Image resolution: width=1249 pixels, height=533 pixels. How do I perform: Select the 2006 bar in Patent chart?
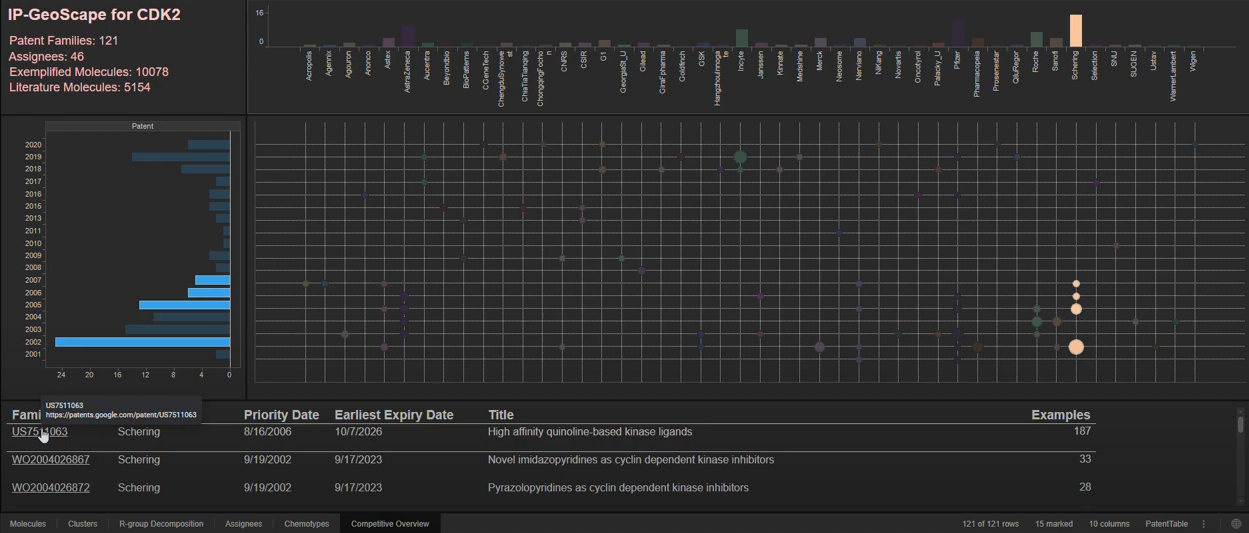tap(209, 293)
